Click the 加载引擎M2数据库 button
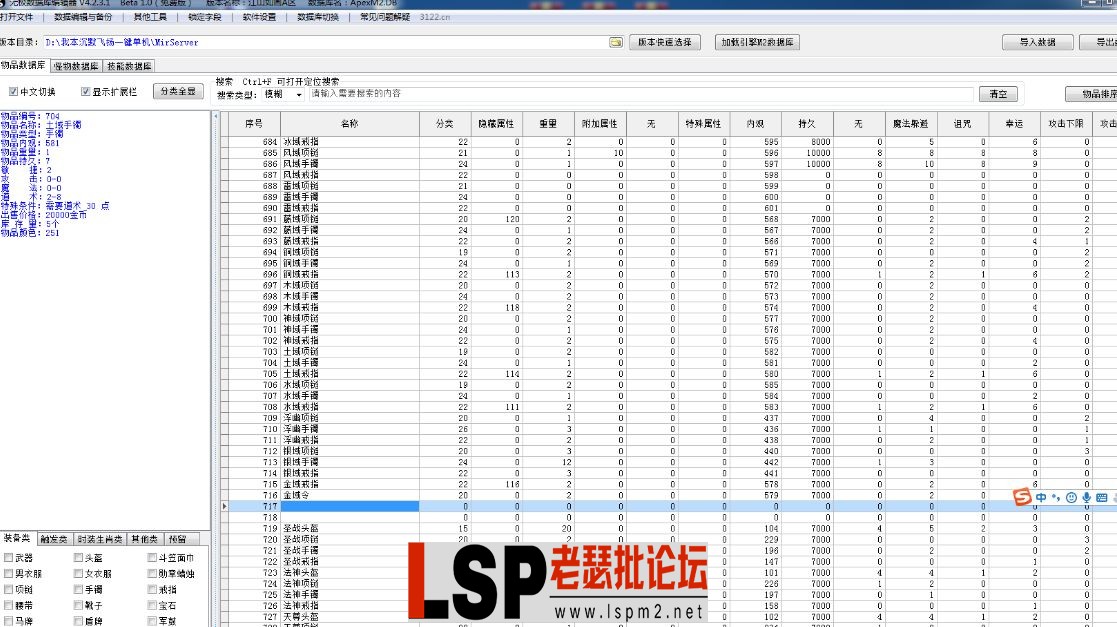The height and width of the screenshot is (627, 1117). coord(757,42)
